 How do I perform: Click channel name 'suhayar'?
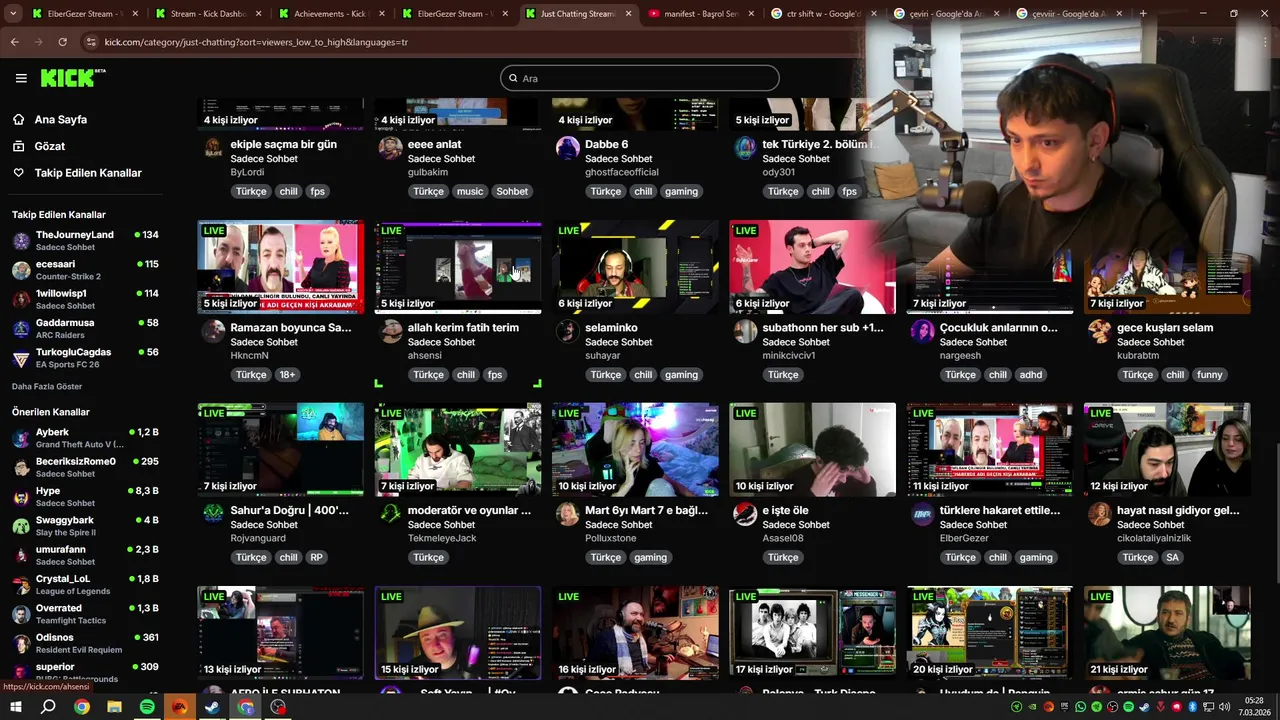click(x=603, y=355)
